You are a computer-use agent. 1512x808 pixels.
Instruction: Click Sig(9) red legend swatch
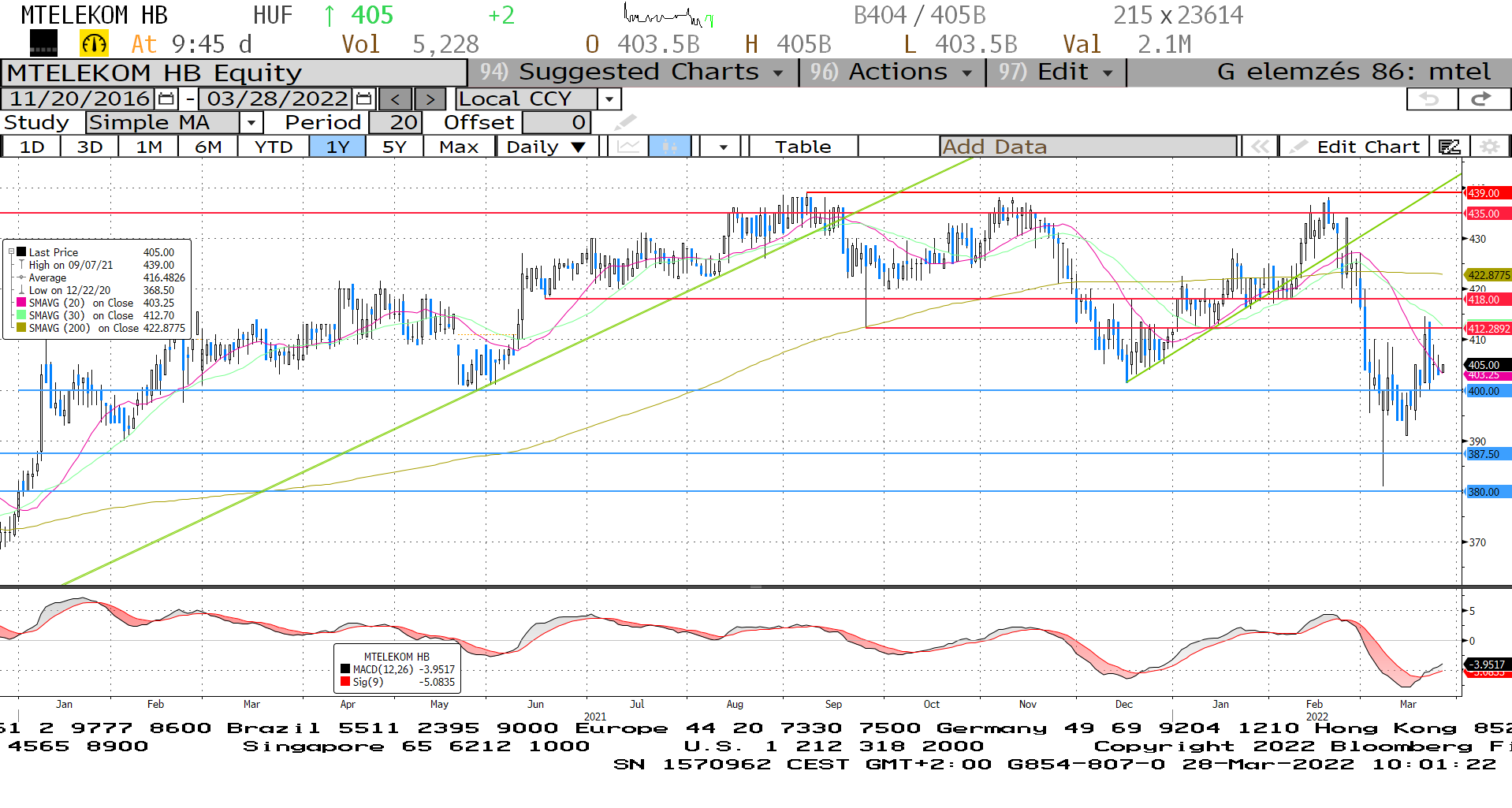point(345,682)
